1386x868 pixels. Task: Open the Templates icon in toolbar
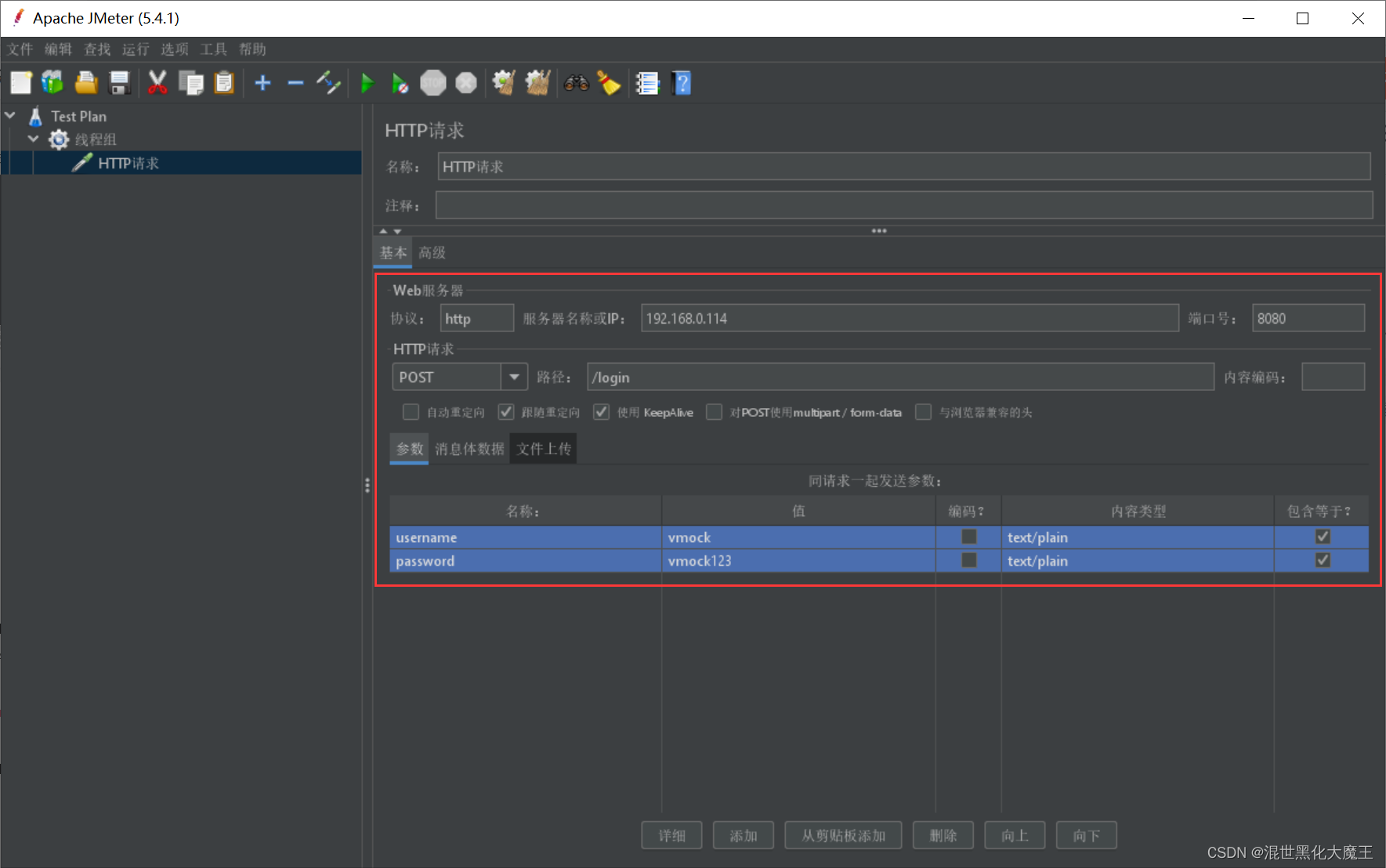point(52,82)
